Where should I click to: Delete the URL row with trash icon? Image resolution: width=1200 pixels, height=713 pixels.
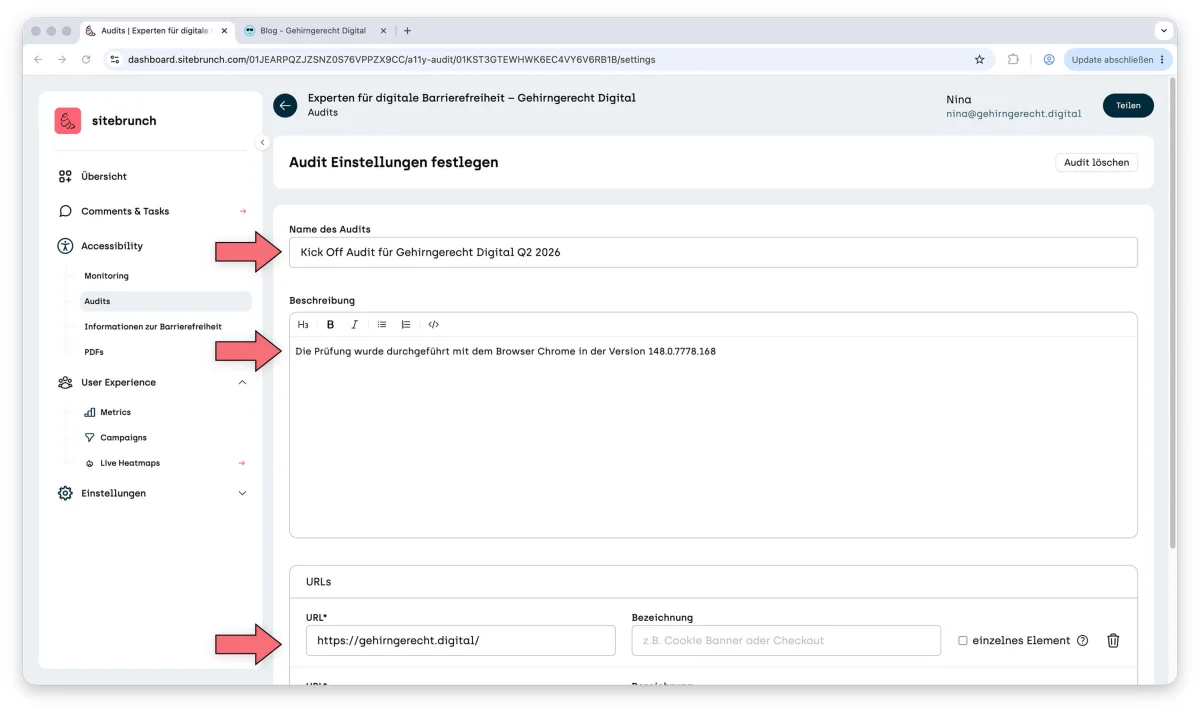[1113, 640]
